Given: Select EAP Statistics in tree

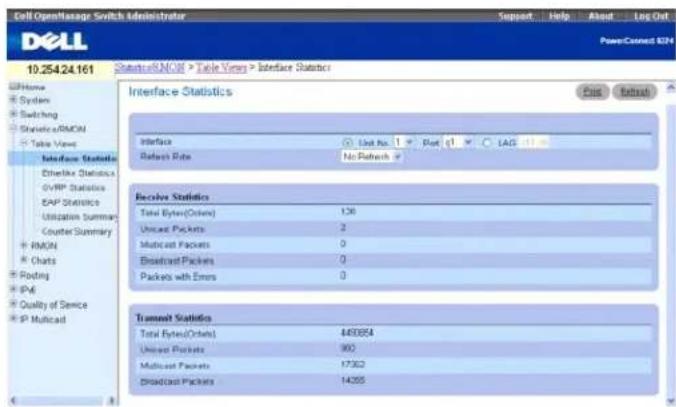Looking at the screenshot, I should click(x=70, y=203).
